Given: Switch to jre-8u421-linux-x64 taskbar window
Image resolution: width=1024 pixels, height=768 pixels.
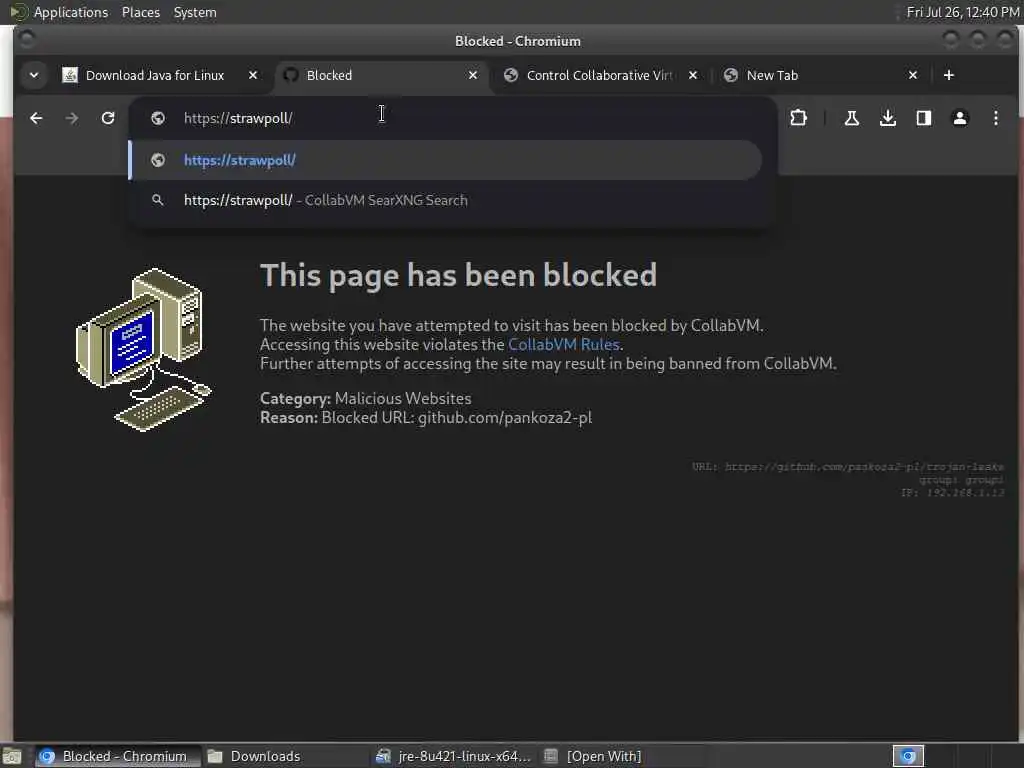Looking at the screenshot, I should pos(455,756).
